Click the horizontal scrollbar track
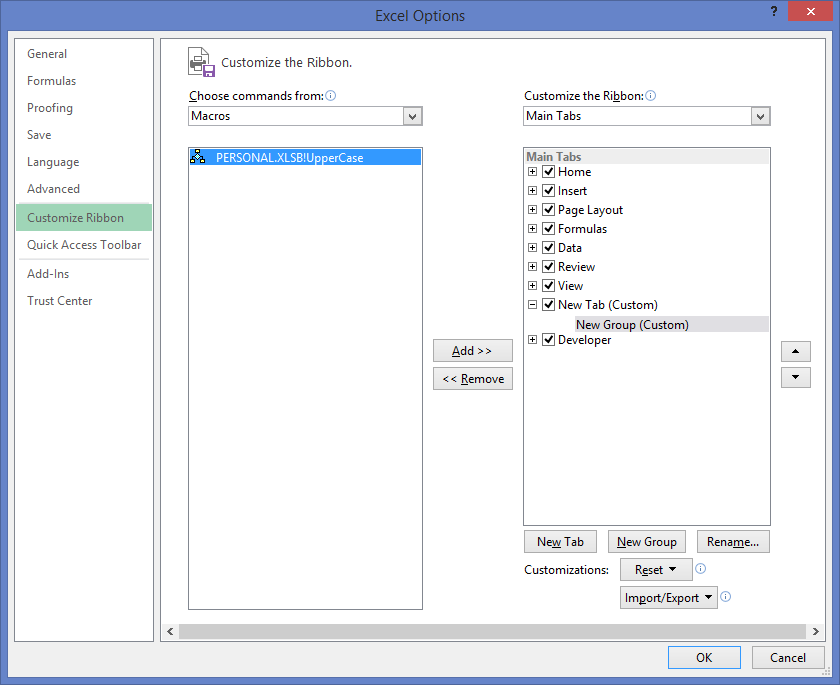Viewport: 840px width, 685px height. [492, 631]
